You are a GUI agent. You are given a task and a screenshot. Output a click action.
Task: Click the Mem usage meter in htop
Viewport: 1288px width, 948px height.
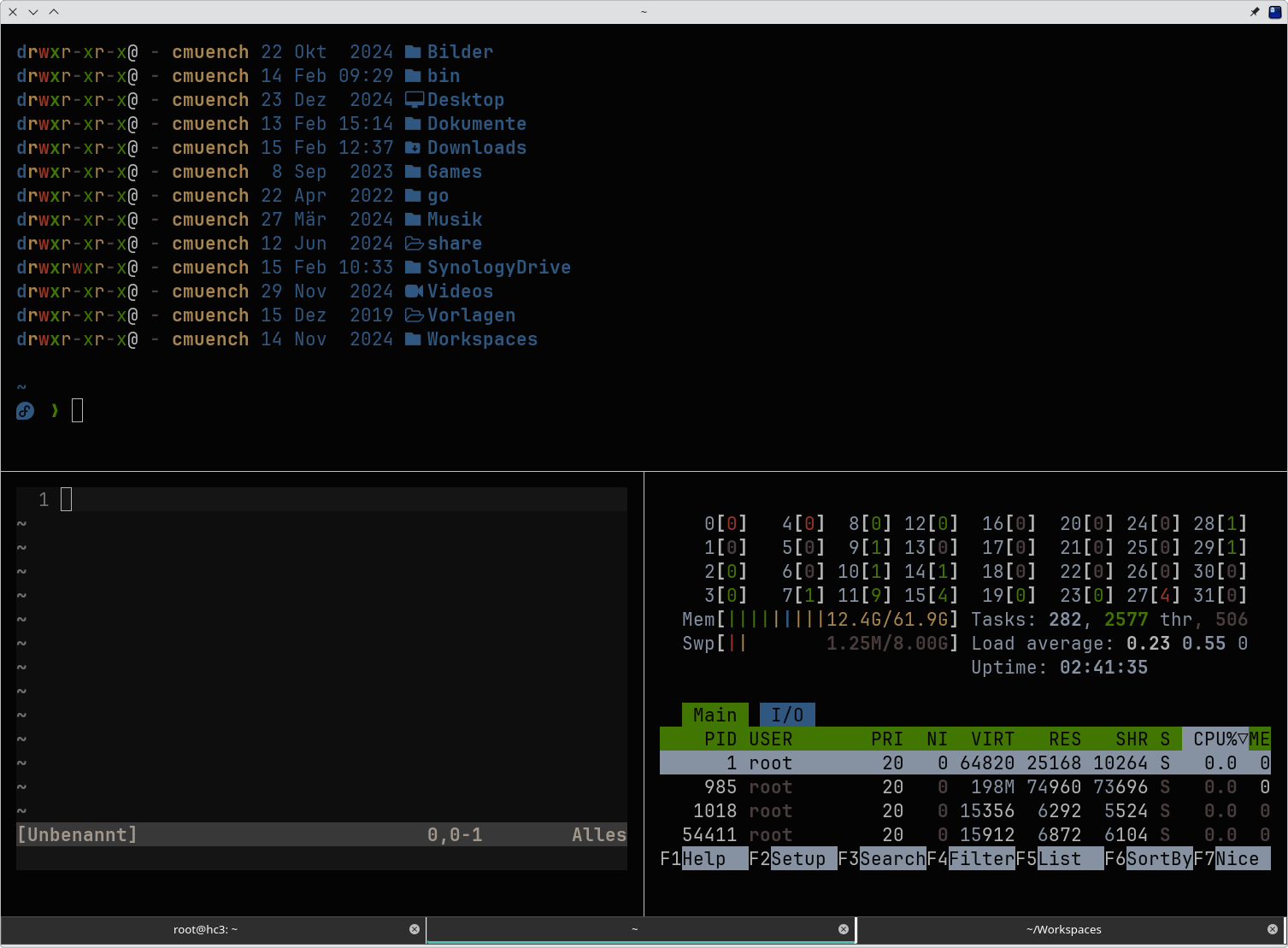[x=820, y=619]
